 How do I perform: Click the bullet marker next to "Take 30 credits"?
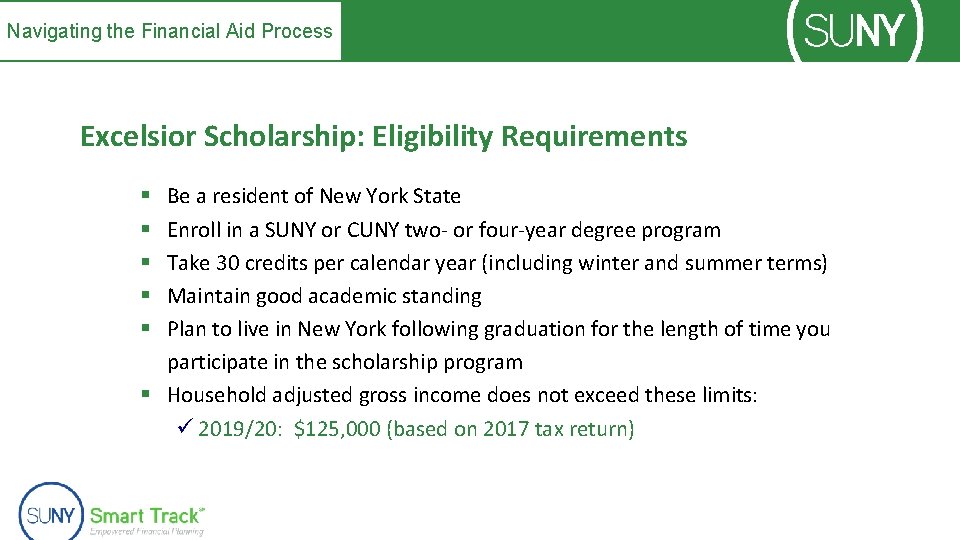[146, 263]
